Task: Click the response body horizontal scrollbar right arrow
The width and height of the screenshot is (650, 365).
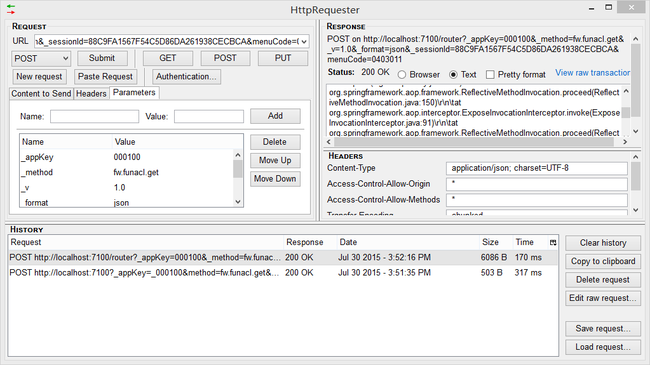Action: (x=625, y=142)
